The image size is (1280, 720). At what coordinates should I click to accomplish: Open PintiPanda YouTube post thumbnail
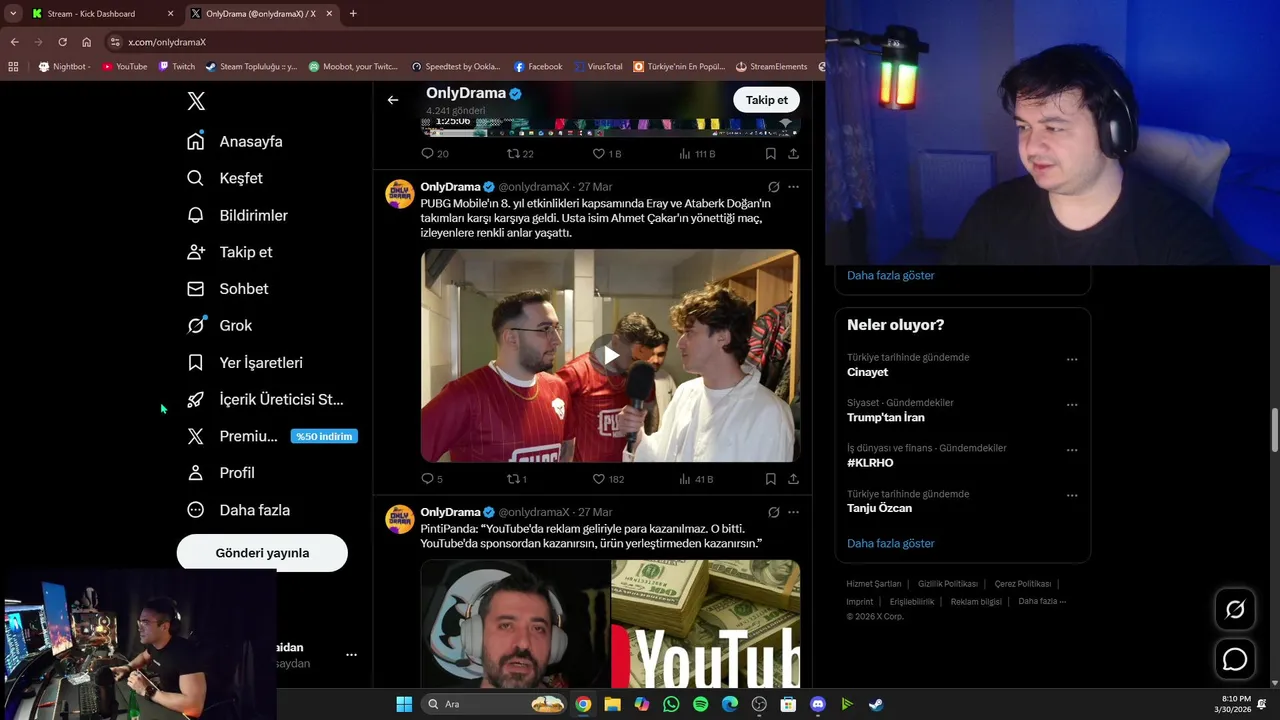click(610, 624)
